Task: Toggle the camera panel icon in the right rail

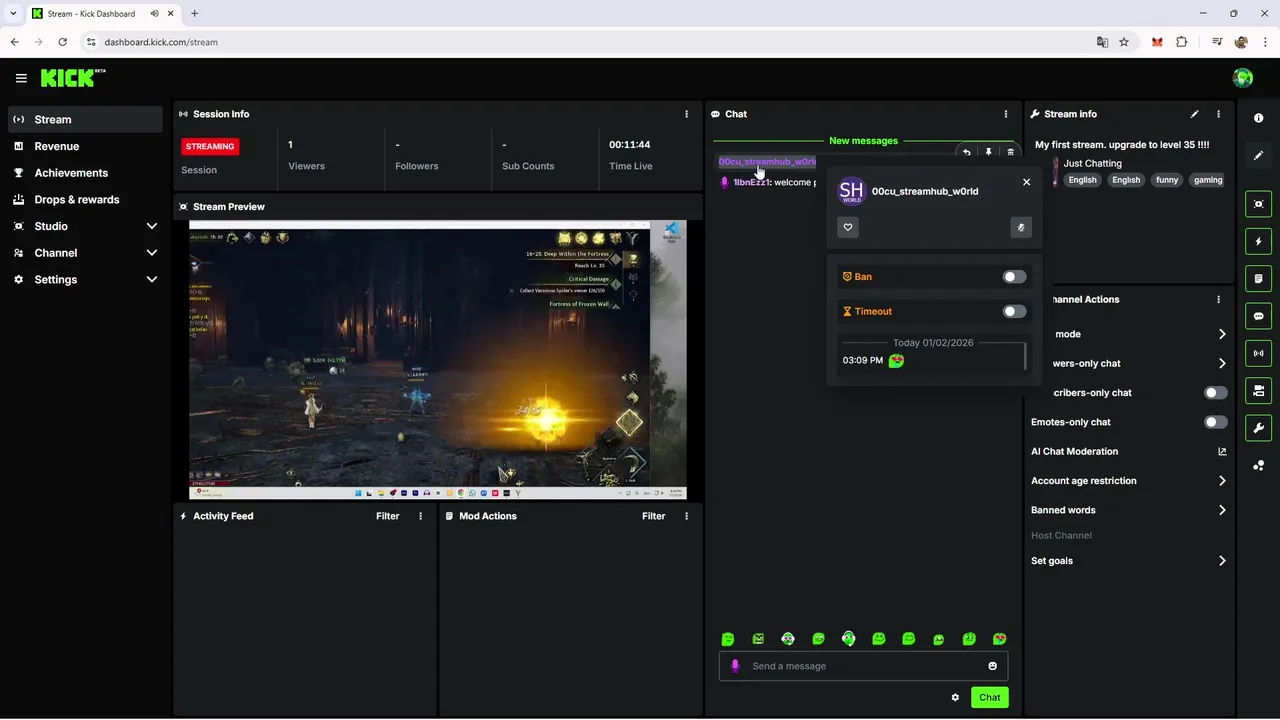Action: [x=1258, y=390]
